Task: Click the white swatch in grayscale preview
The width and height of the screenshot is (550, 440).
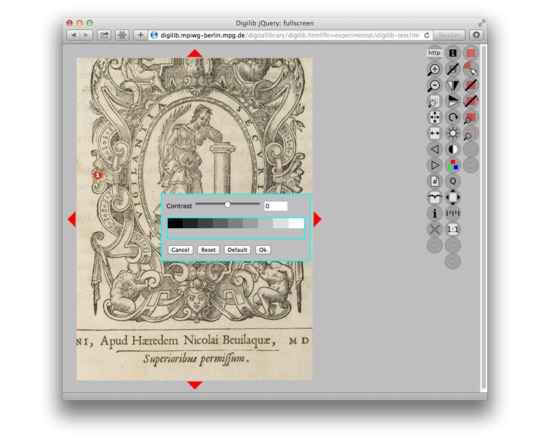Action: coord(296,223)
